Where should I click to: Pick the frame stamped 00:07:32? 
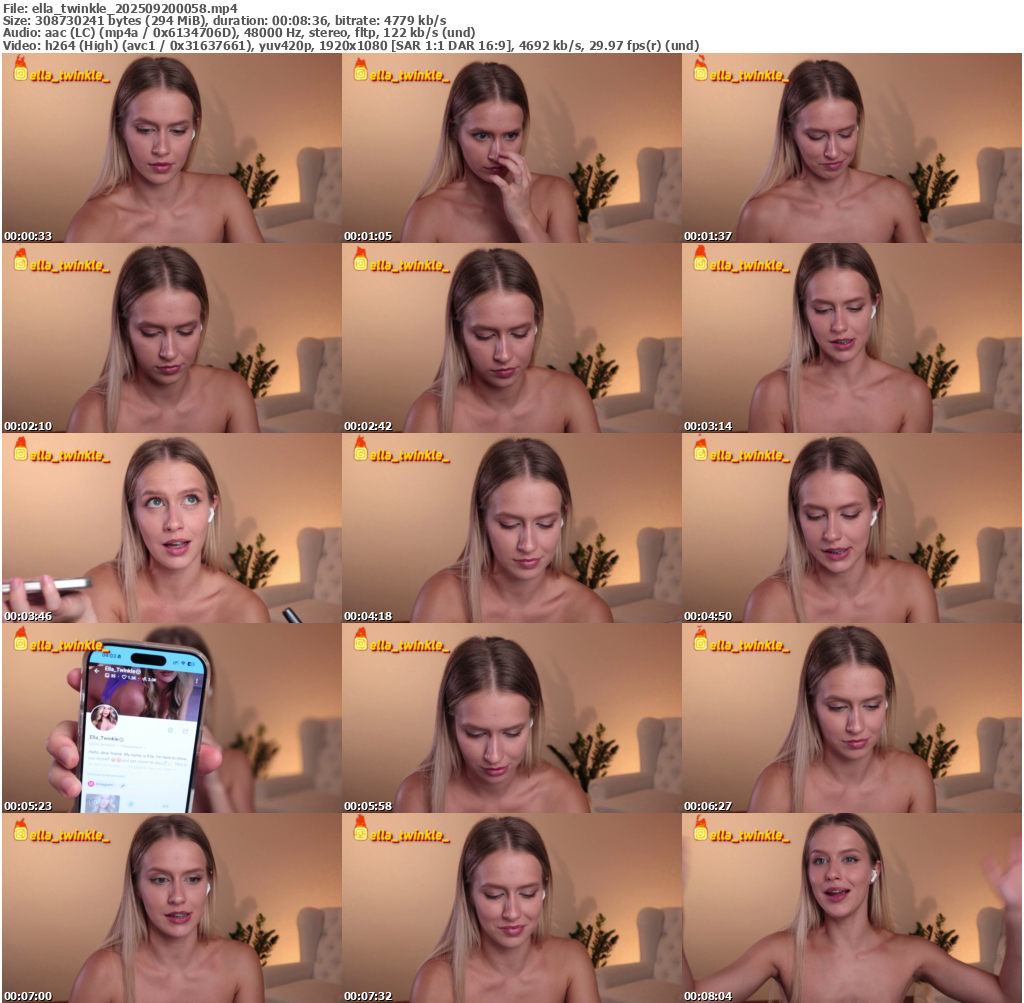tap(512, 908)
